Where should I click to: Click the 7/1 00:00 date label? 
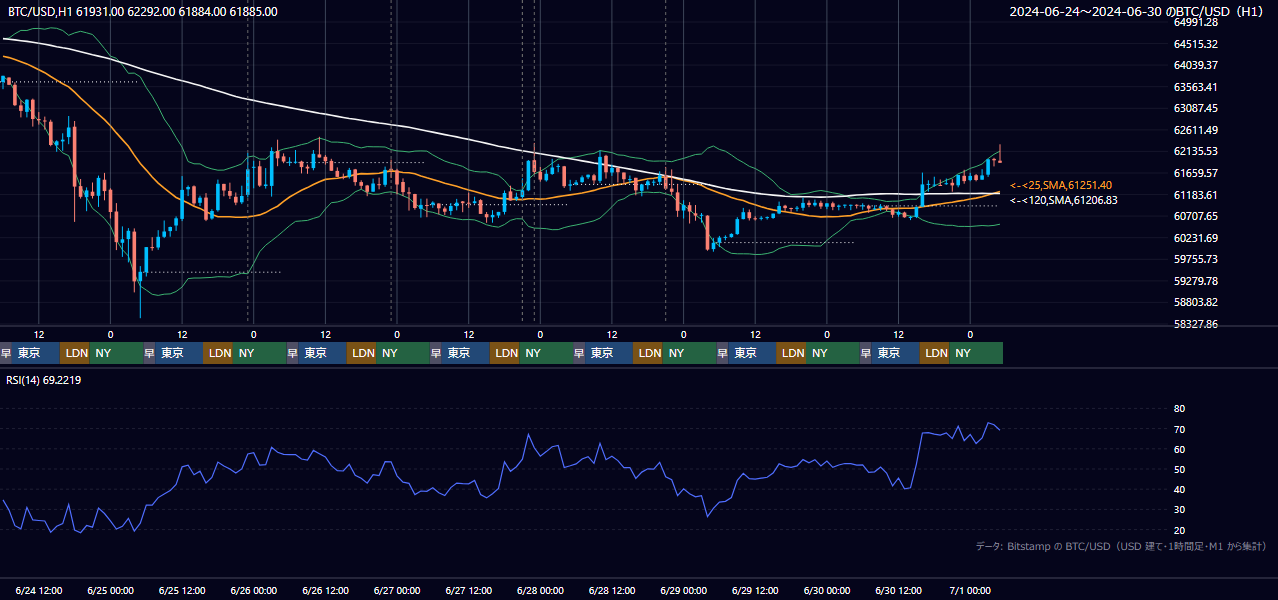click(969, 590)
